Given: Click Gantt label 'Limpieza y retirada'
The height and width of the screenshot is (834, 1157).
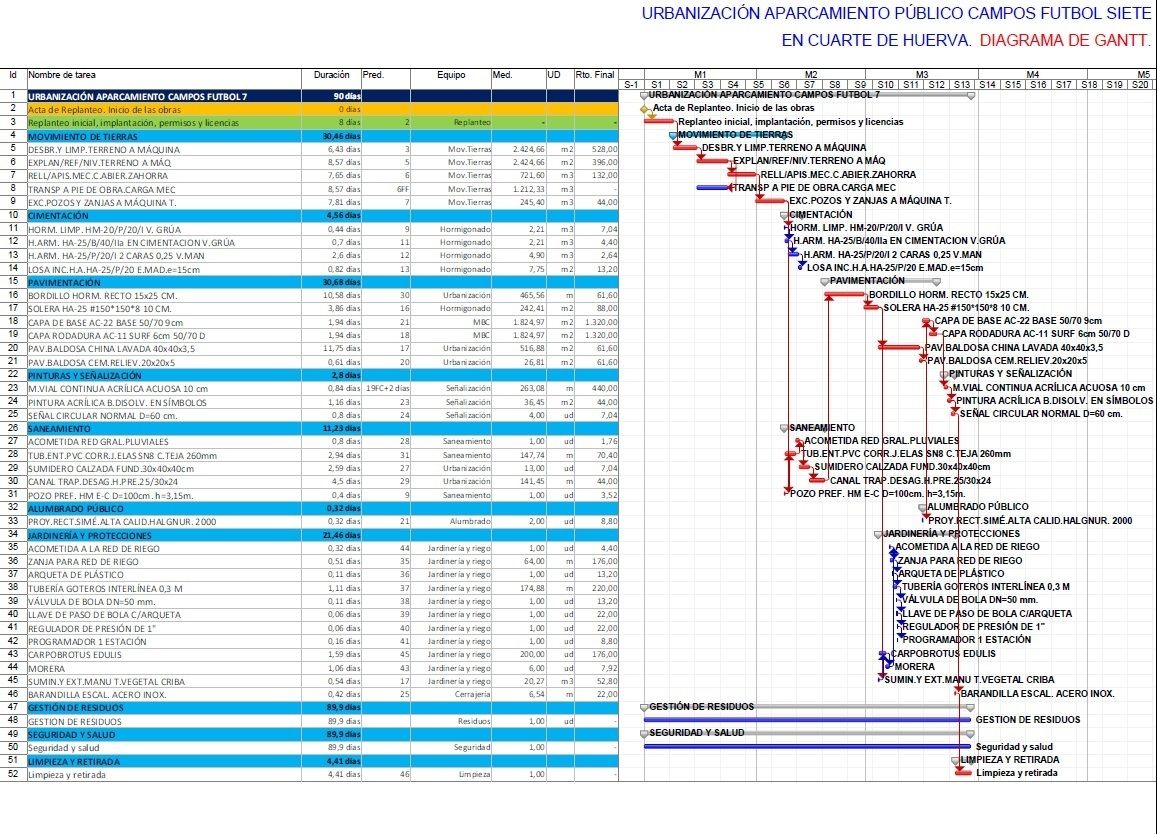Looking at the screenshot, I should 1017,773.
